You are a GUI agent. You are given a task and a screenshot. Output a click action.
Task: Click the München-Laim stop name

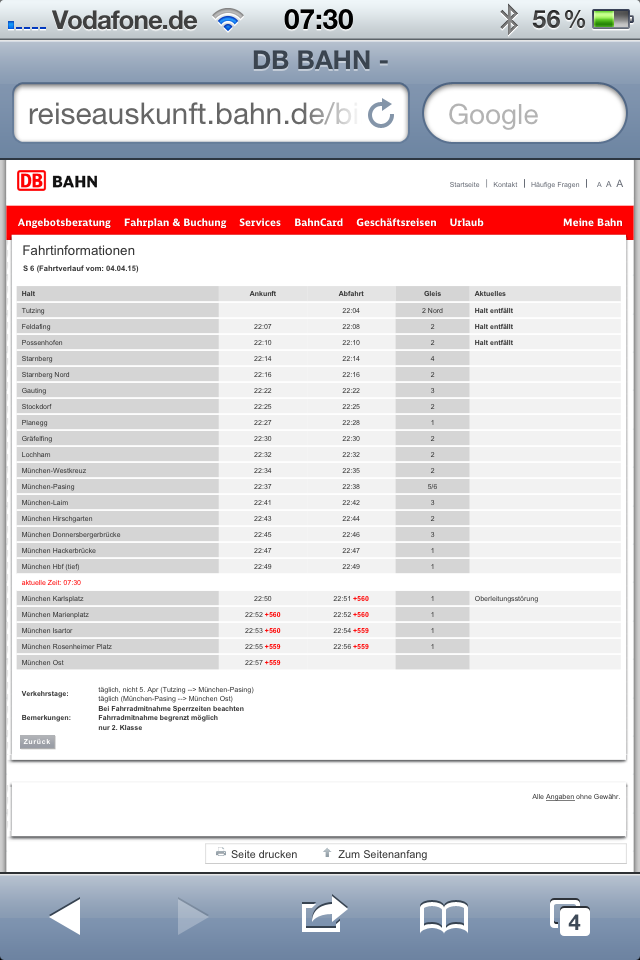click(45, 502)
